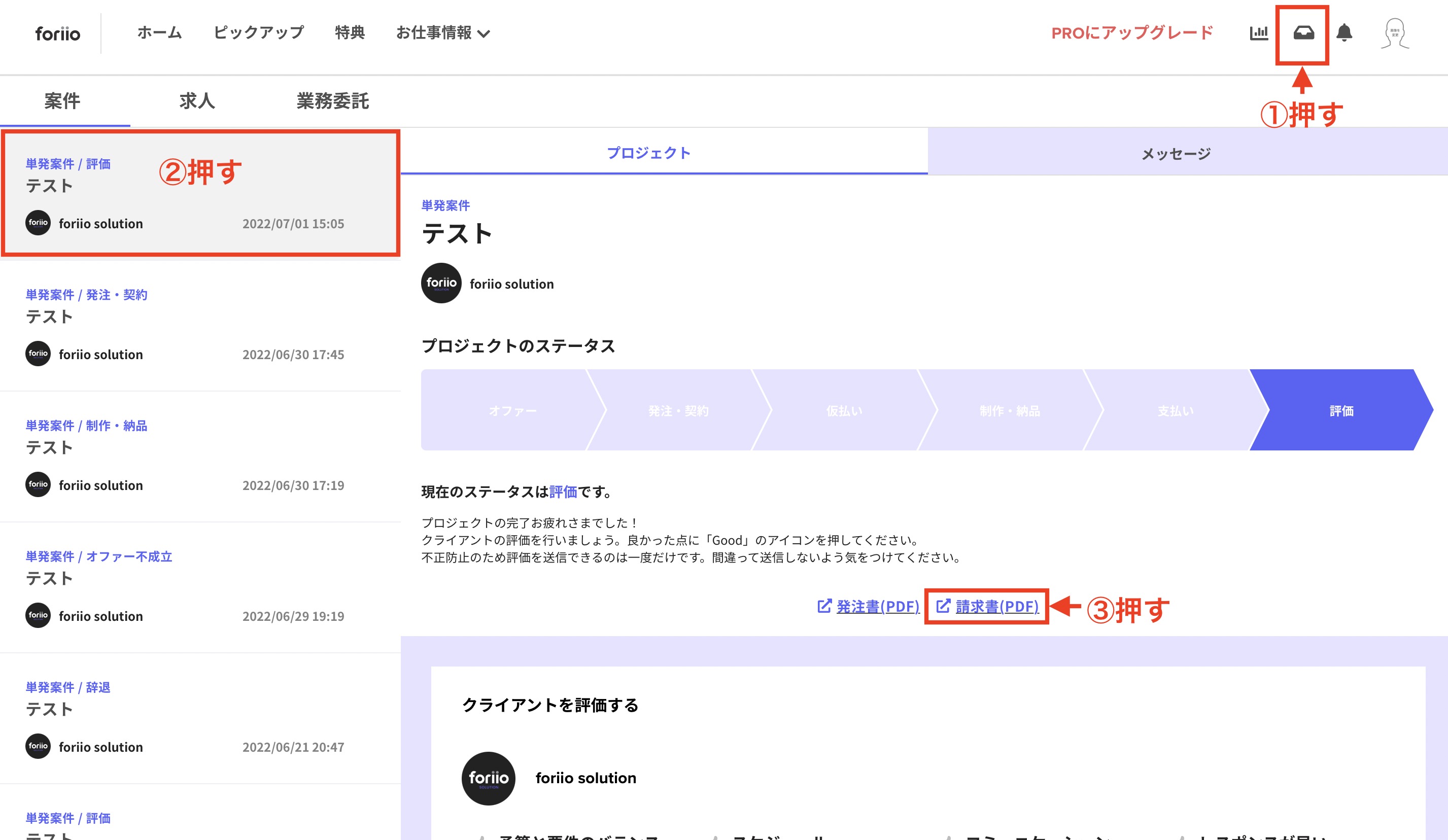Click foriio solution avatar under テスト heading
Image resolution: width=1448 pixels, height=840 pixels.
pos(441,283)
